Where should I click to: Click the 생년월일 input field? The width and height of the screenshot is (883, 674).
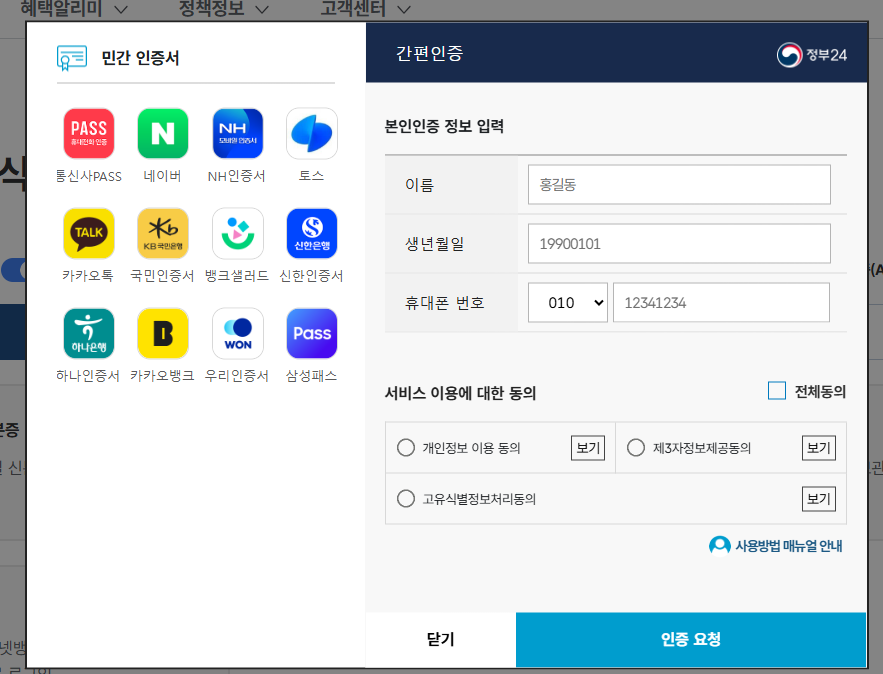click(x=679, y=243)
